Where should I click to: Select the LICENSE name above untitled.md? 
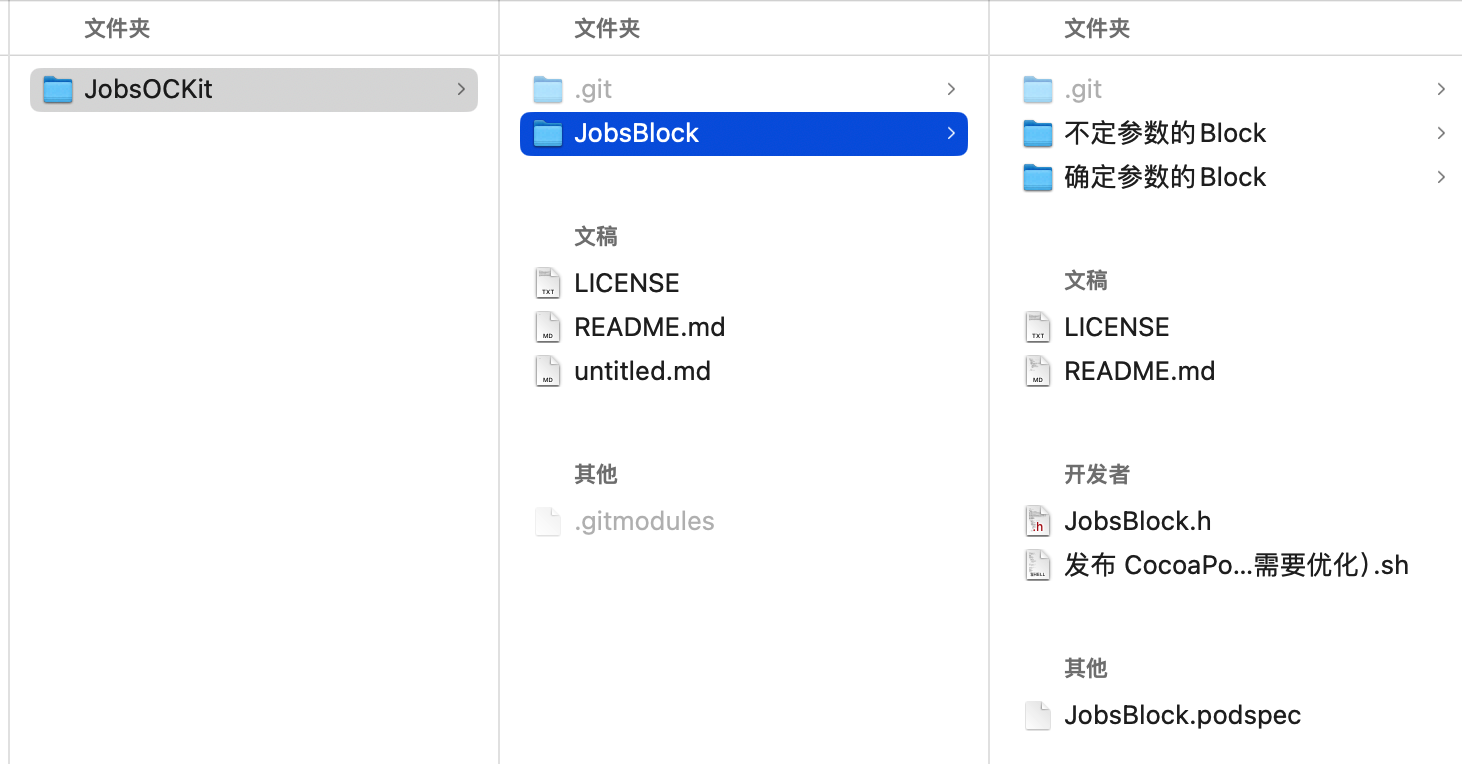pyautogui.click(x=627, y=283)
